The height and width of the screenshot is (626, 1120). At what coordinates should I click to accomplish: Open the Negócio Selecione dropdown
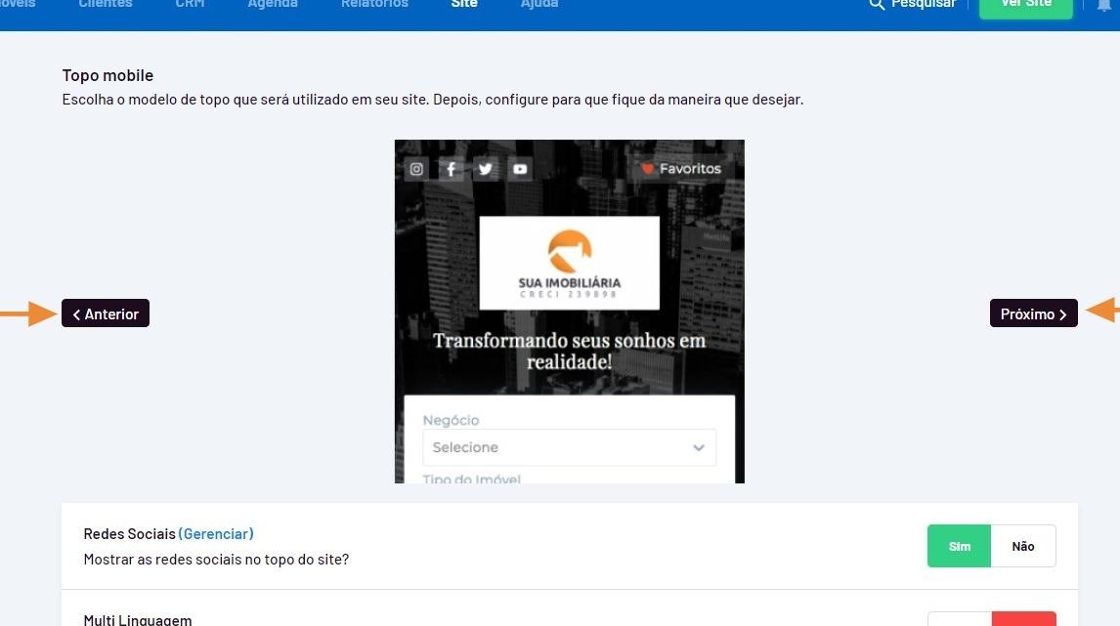[569, 447]
